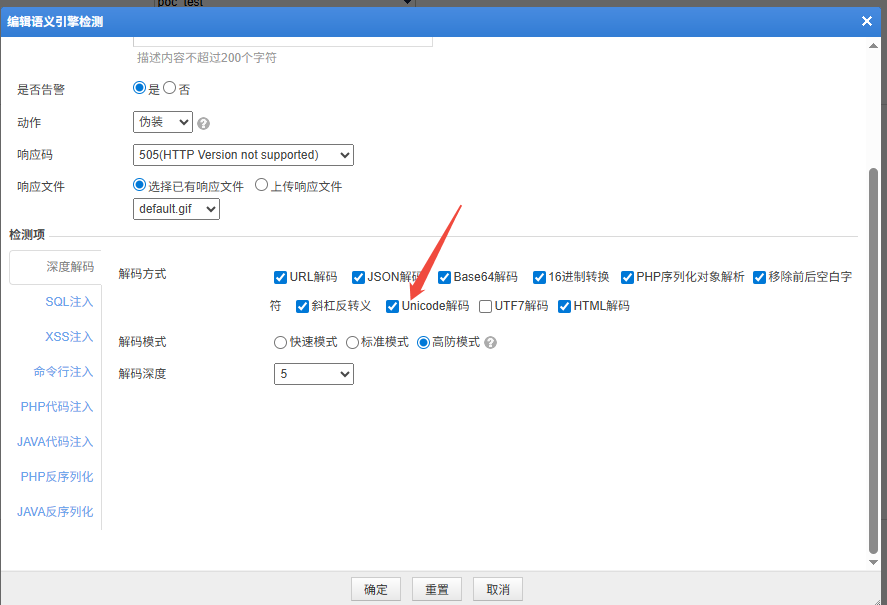The width and height of the screenshot is (887, 605).
Task: Click the help icon next to 动作 dropdown
Action: [x=204, y=124]
